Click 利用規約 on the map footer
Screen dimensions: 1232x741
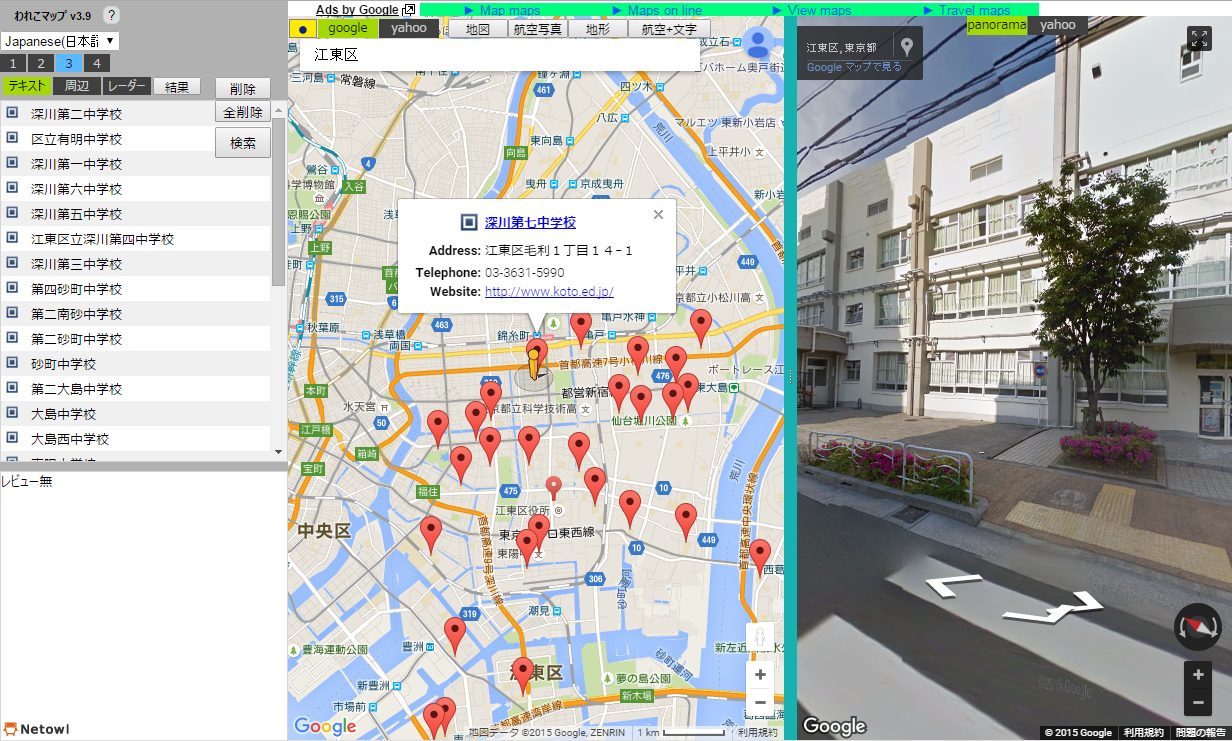point(757,733)
